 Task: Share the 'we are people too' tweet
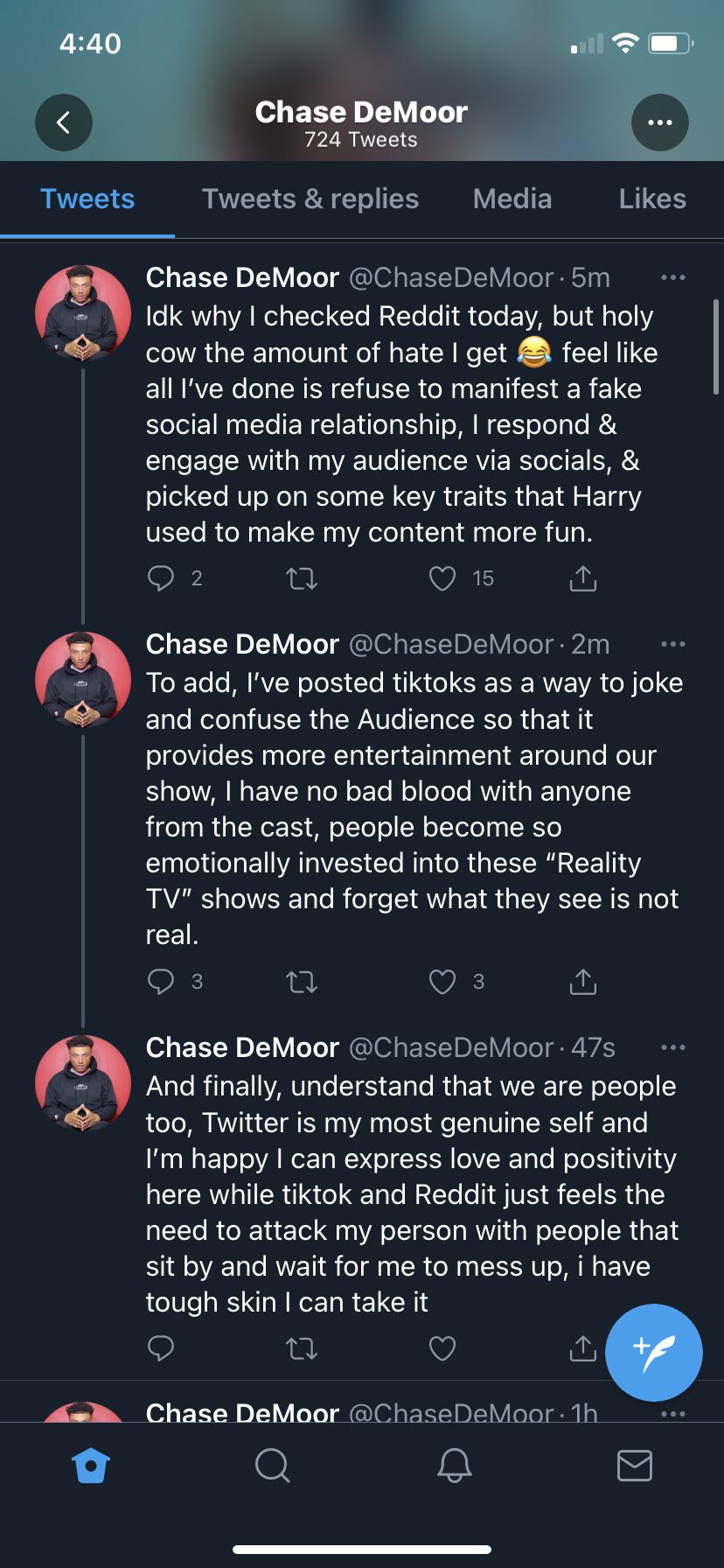pyautogui.click(x=582, y=1348)
